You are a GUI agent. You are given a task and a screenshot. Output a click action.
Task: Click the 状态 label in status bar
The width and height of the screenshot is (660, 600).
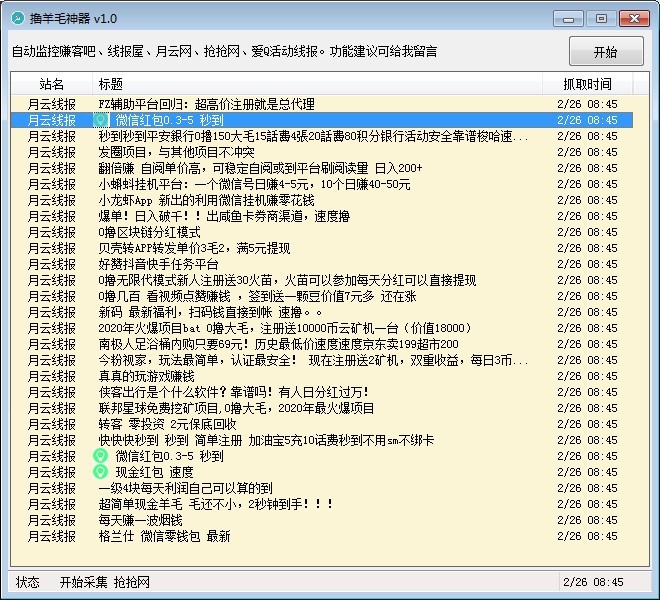pos(27,582)
